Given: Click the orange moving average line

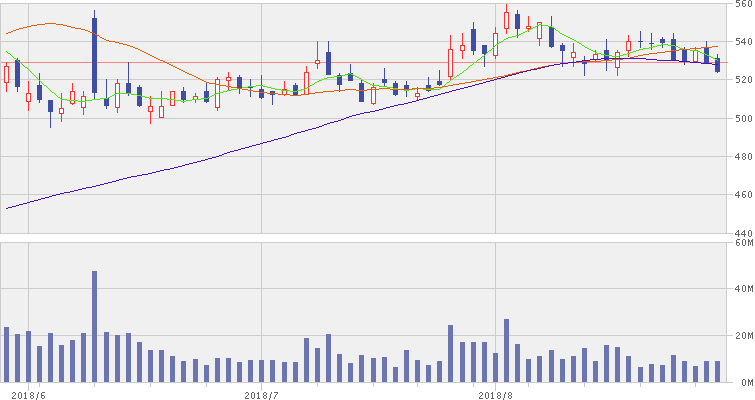Looking at the screenshot, I should pos(150,53).
